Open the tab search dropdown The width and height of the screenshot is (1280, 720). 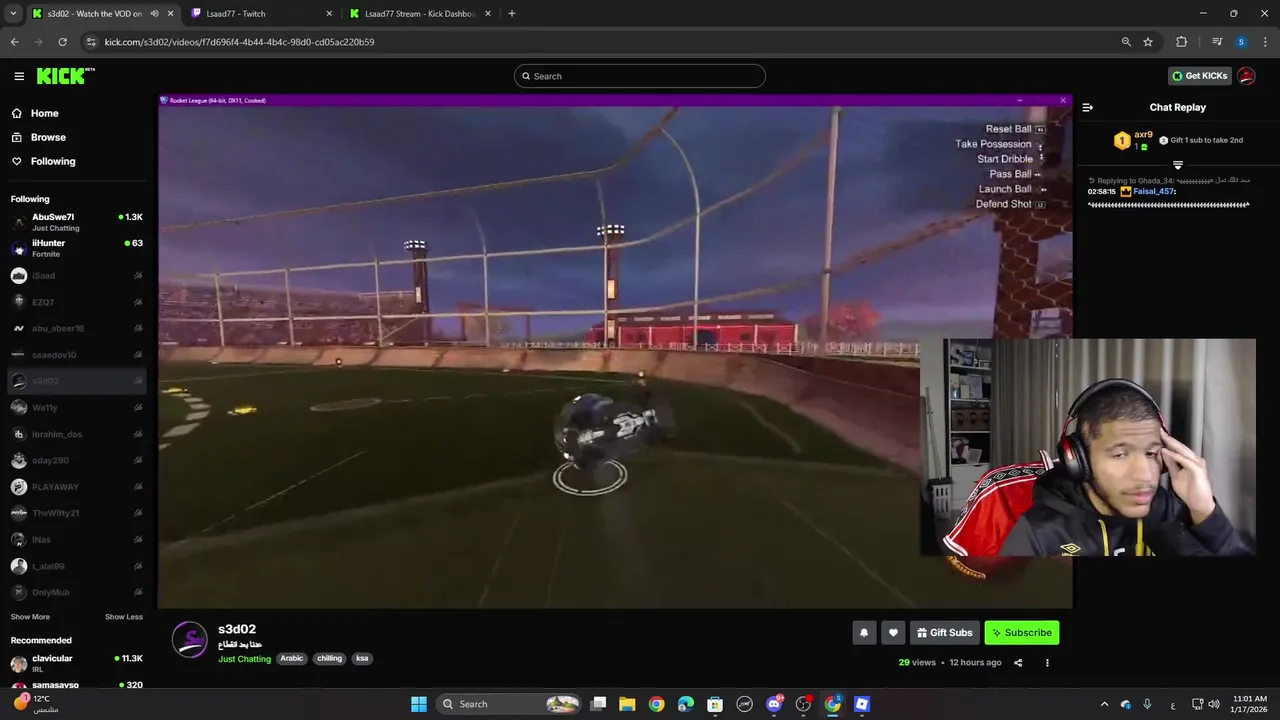(13, 14)
